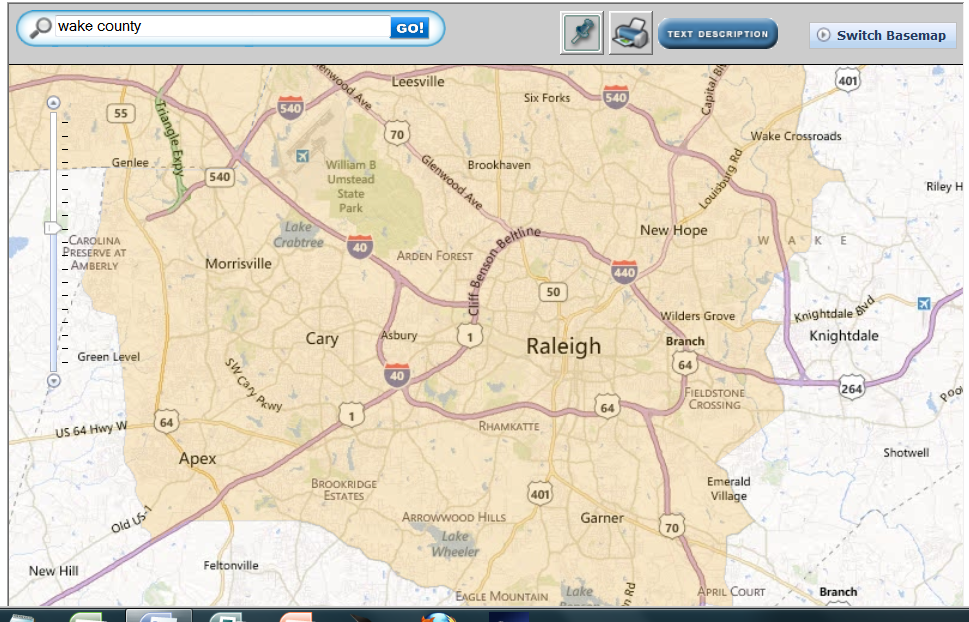
Task: Click the Interstate 440 shield on map
Action: (624, 270)
